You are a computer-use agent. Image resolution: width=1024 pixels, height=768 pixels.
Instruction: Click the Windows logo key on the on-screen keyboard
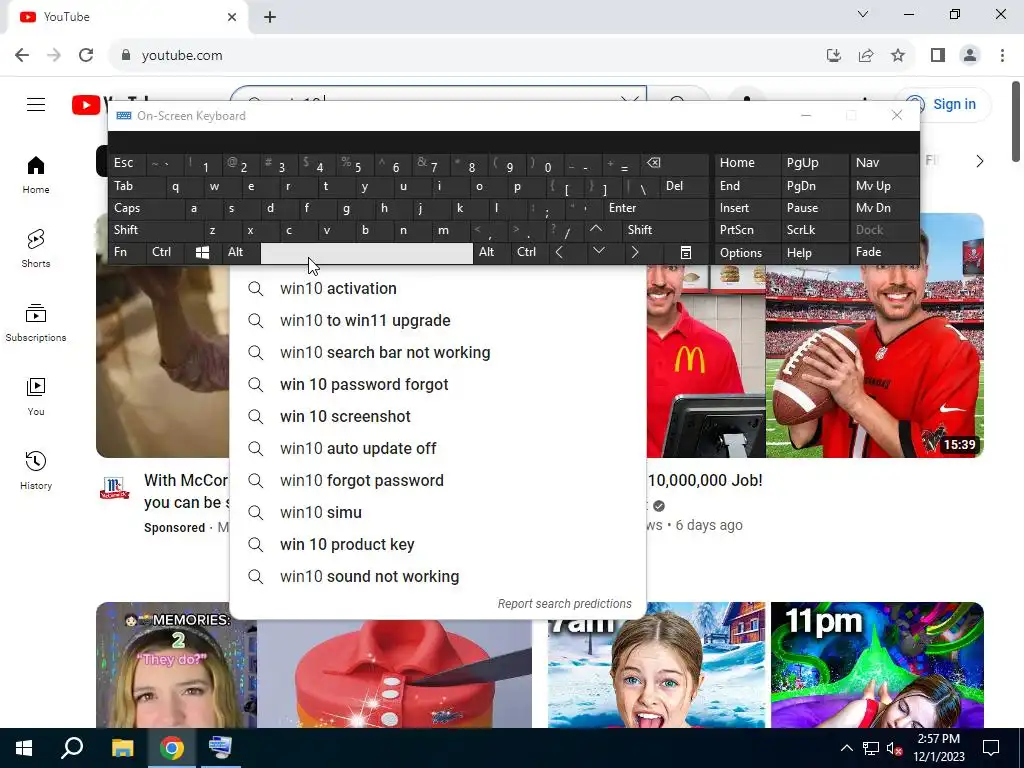(202, 253)
